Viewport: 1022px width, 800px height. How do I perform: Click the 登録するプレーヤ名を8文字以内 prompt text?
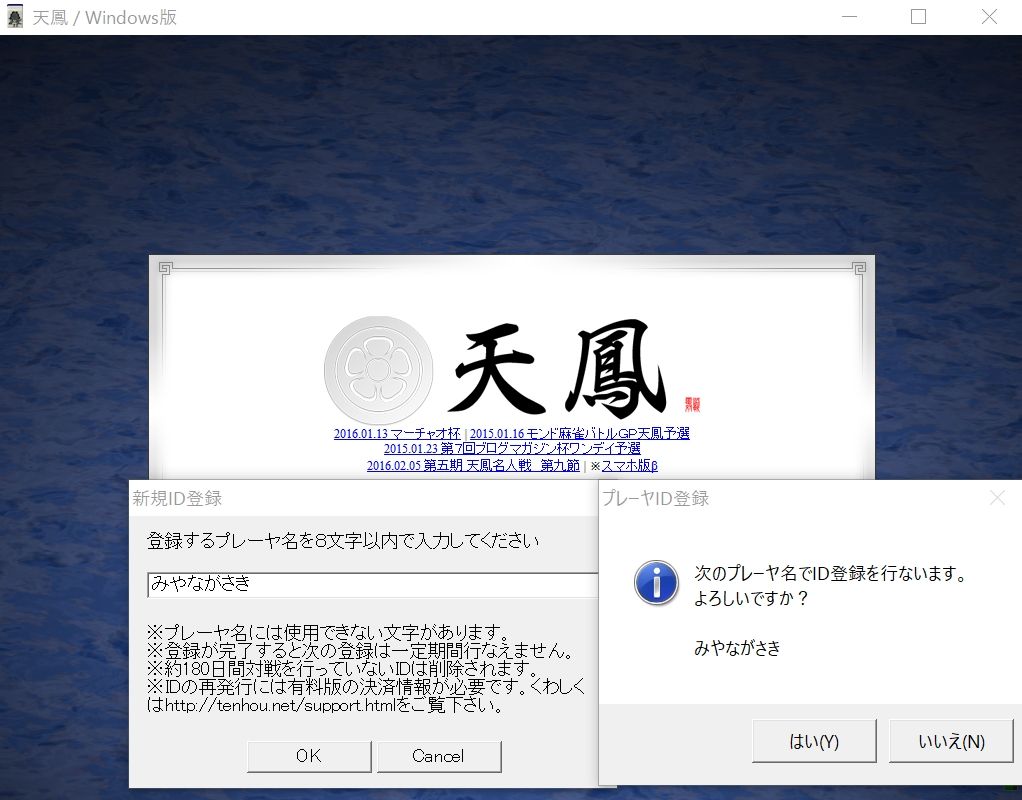(343, 541)
